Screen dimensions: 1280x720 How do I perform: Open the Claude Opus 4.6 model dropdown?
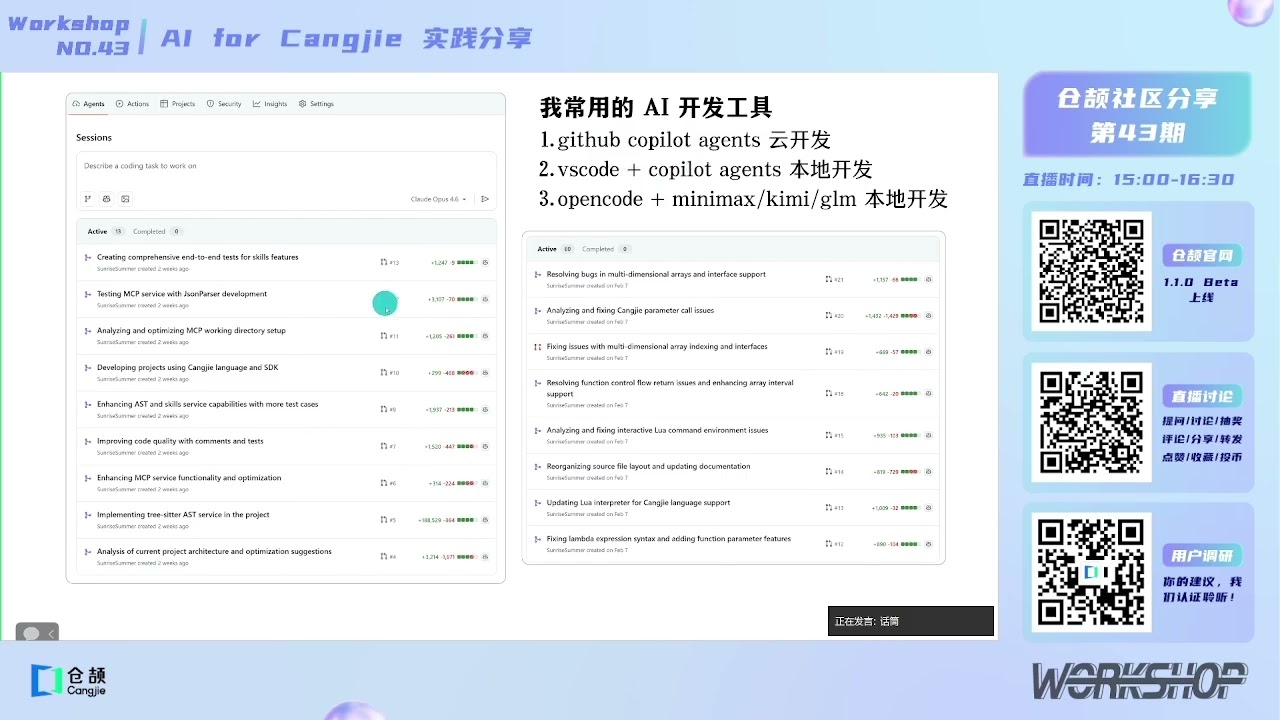[x=438, y=199]
